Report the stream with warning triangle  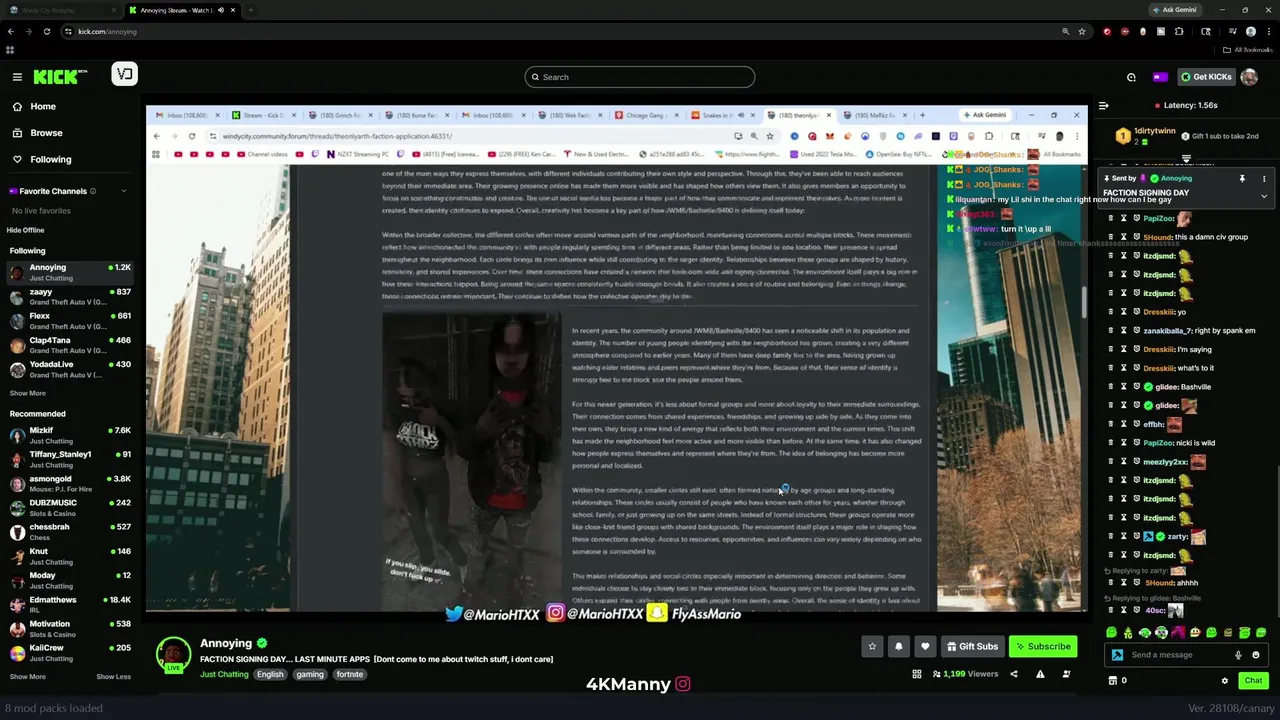[1040, 675]
